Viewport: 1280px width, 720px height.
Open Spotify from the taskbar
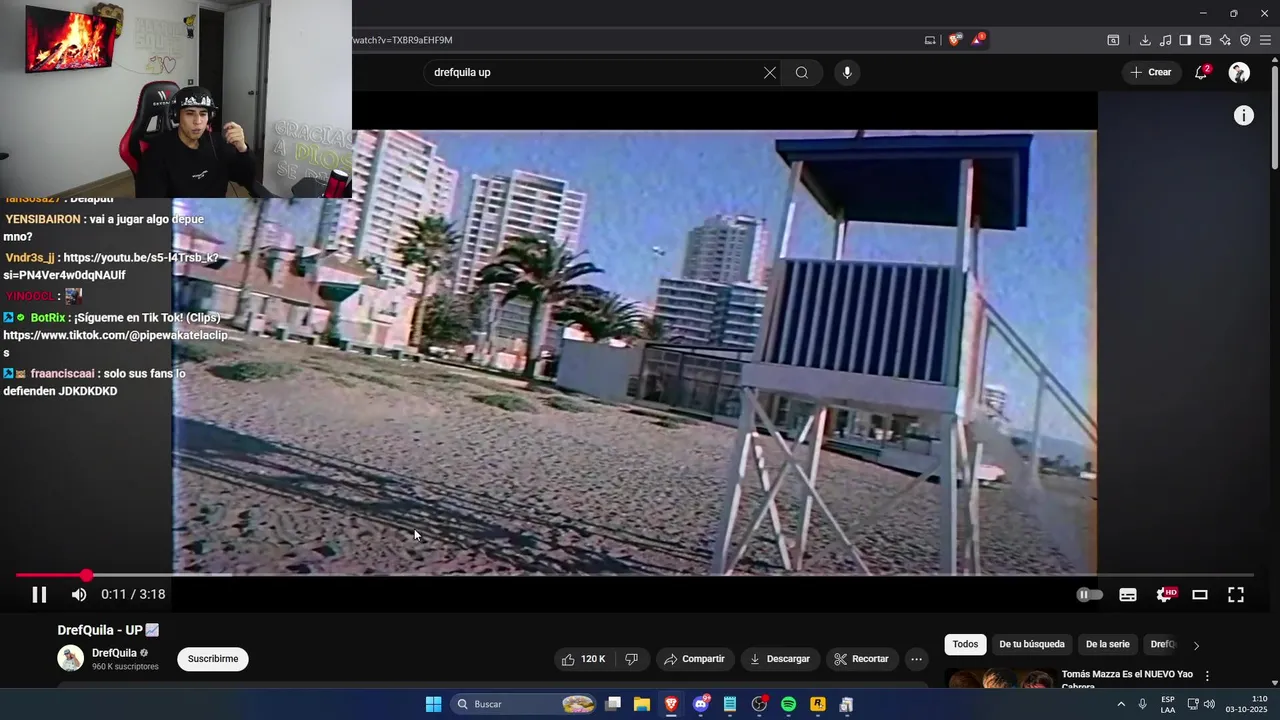coord(788,704)
